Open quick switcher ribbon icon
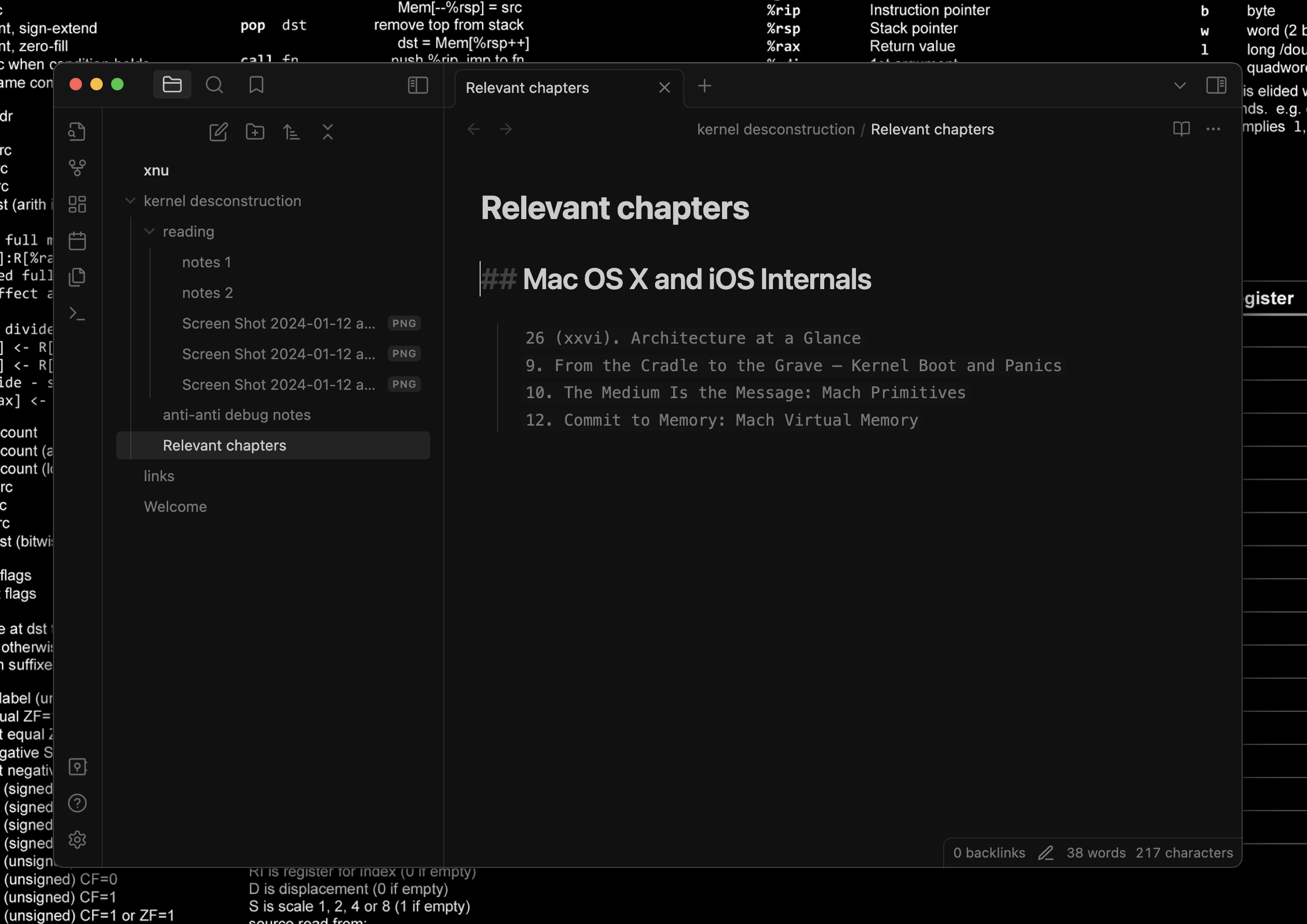Viewport: 1307px width, 924px height. [77, 131]
